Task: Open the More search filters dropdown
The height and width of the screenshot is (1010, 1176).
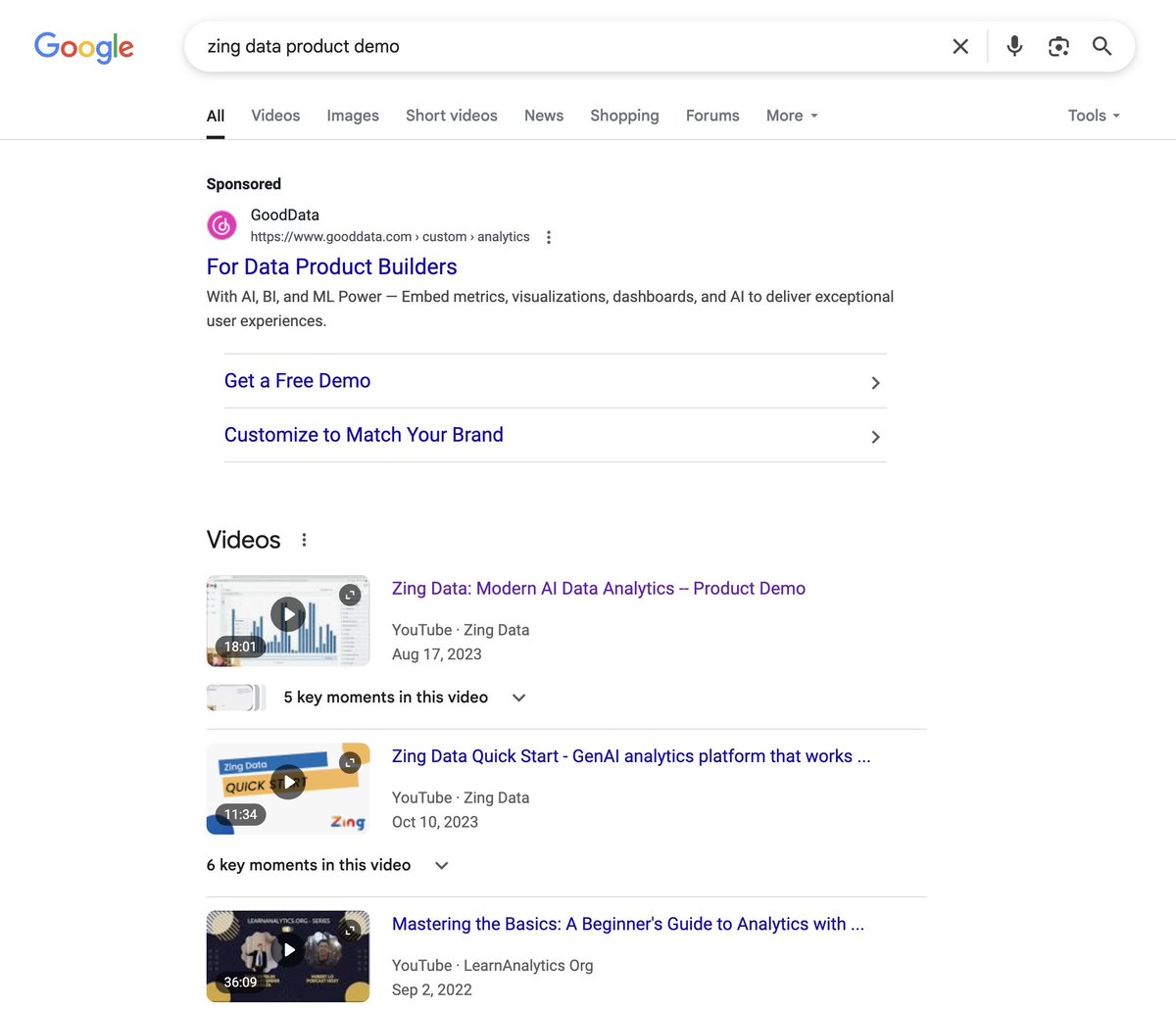Action: (792, 116)
